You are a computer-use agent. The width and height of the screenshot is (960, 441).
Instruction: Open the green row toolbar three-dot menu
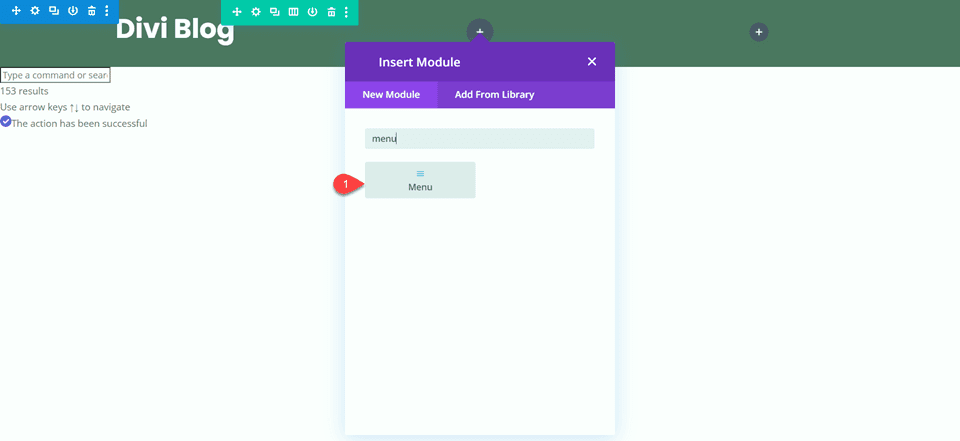pos(347,12)
